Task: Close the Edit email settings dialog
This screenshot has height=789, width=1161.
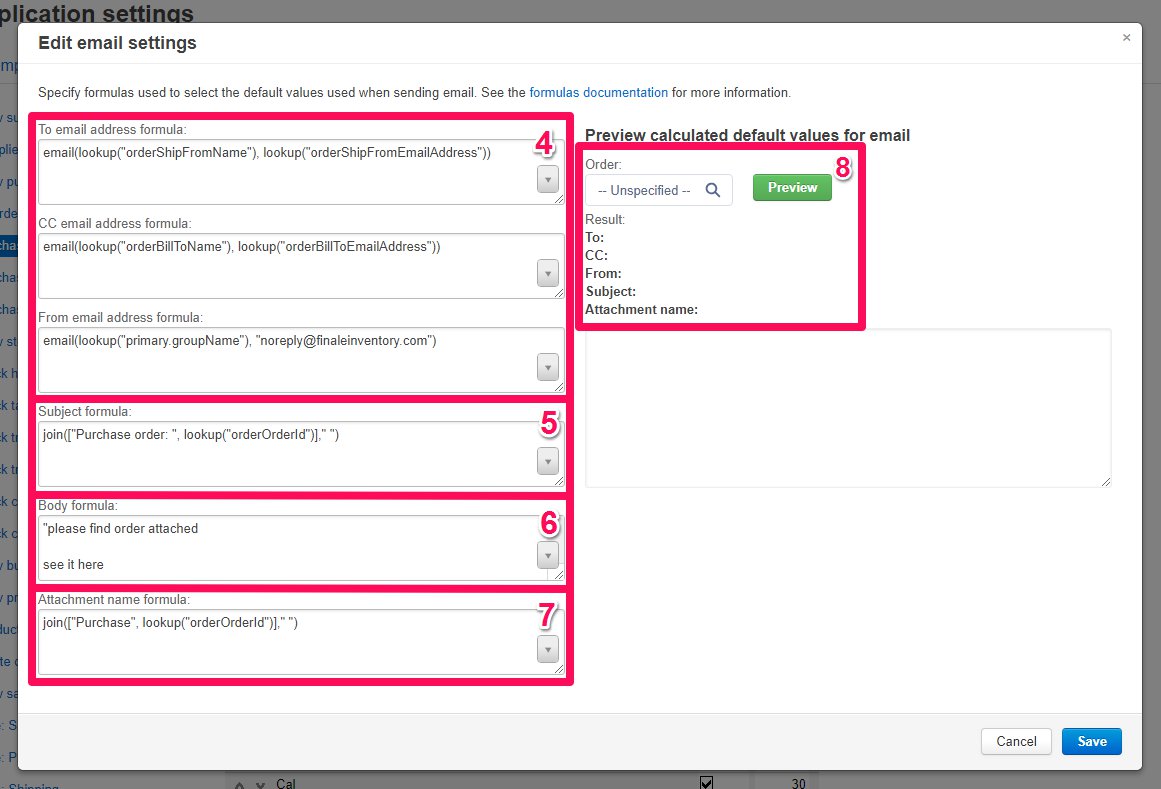Action: [1126, 38]
